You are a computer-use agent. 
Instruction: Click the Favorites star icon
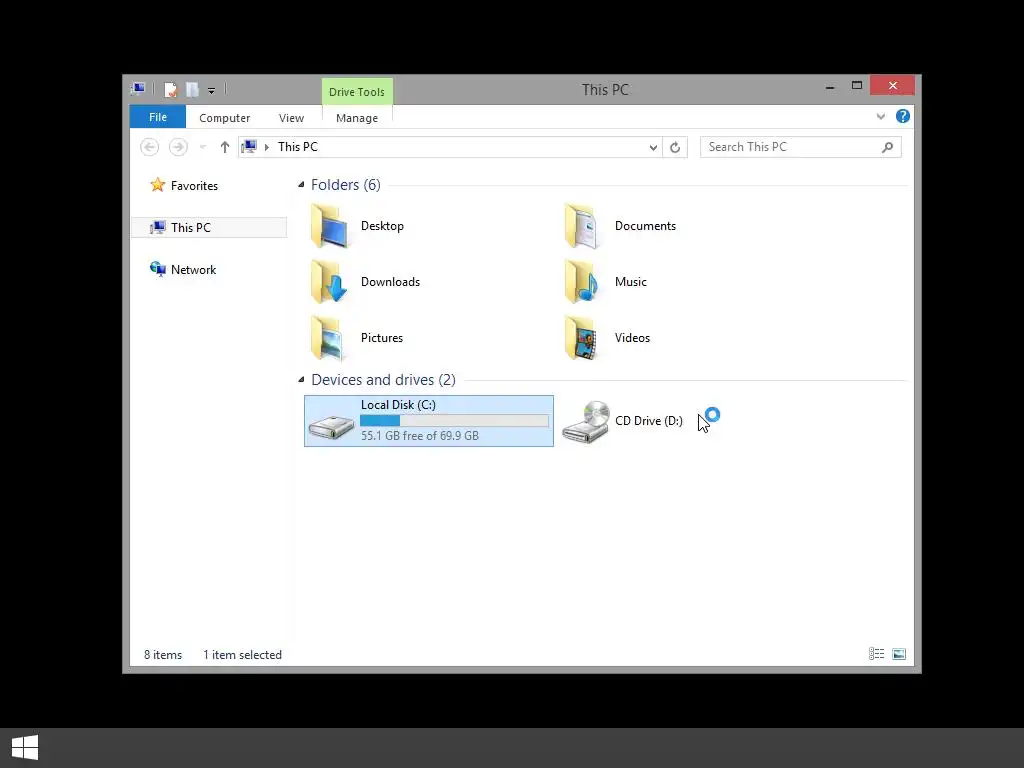click(157, 185)
